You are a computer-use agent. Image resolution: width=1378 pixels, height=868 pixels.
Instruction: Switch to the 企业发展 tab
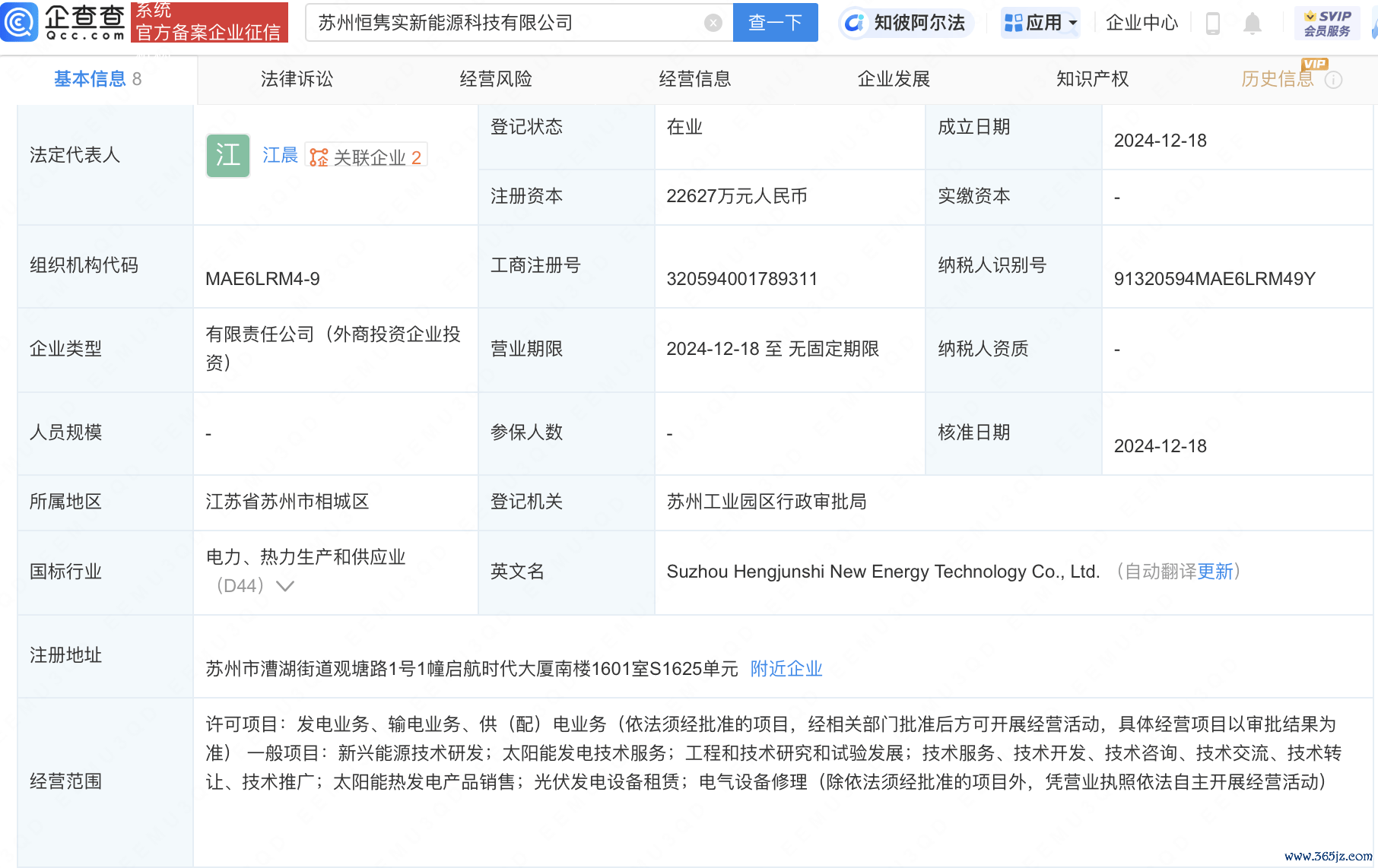(894, 79)
